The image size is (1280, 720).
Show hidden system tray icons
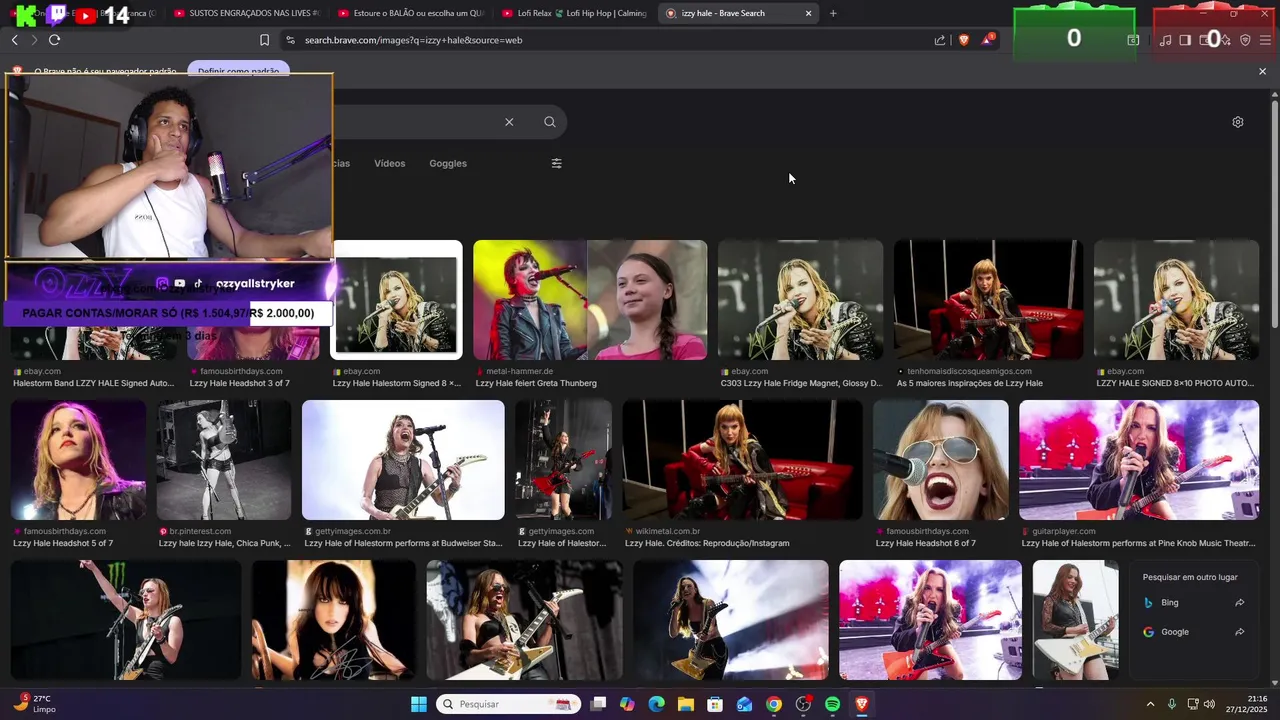[1150, 704]
